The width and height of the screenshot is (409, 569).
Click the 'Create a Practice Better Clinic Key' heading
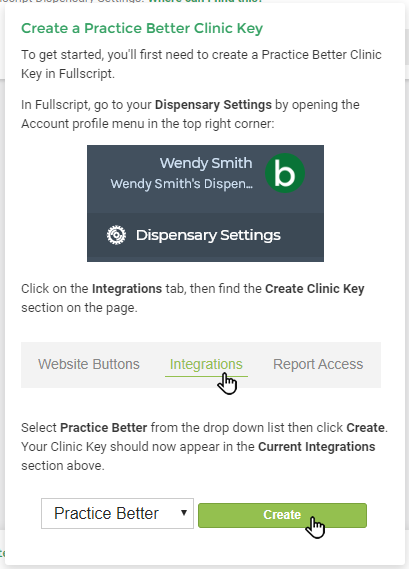[142, 28]
